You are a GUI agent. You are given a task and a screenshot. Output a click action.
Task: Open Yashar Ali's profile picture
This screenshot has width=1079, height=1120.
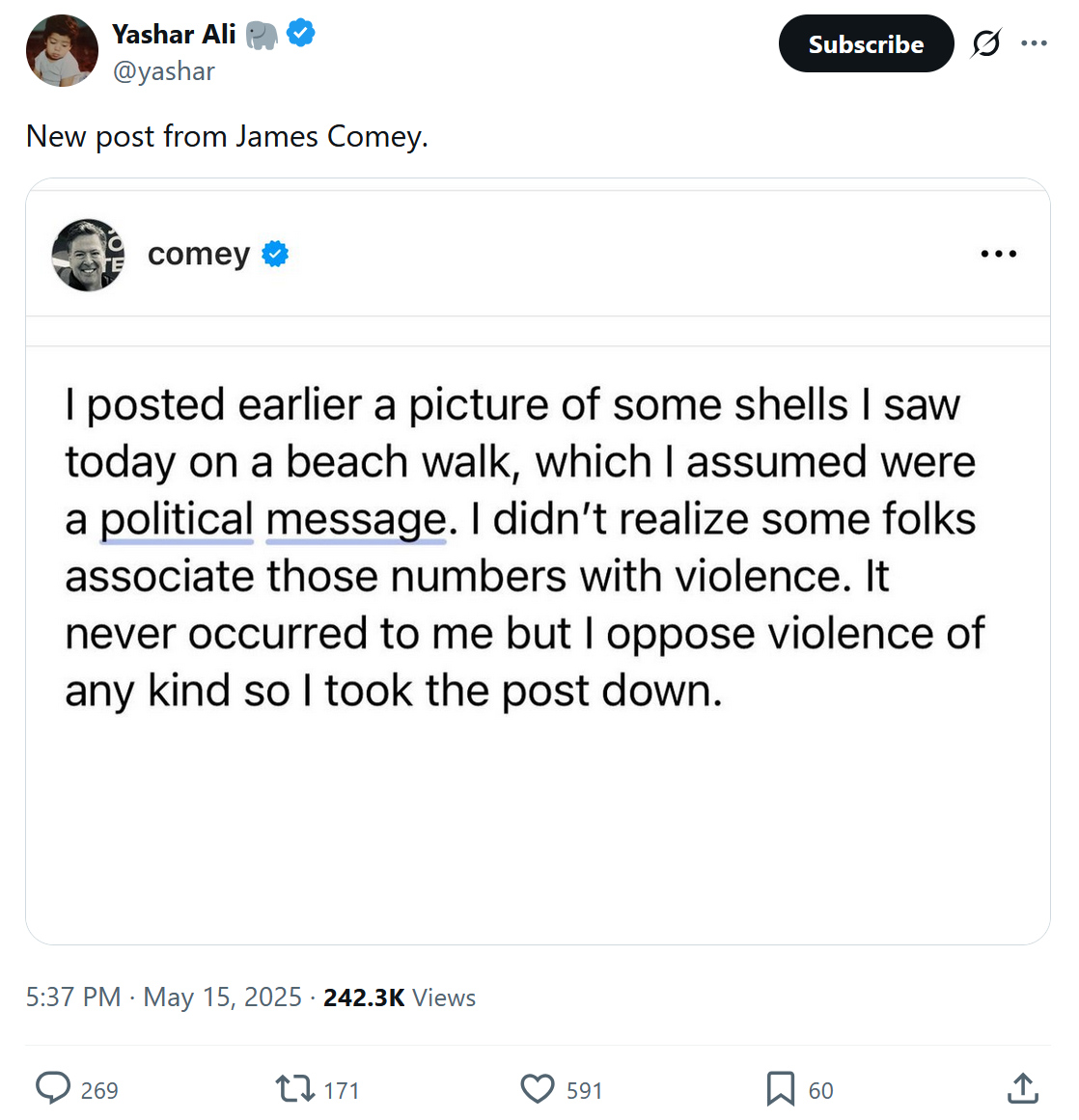point(62,51)
